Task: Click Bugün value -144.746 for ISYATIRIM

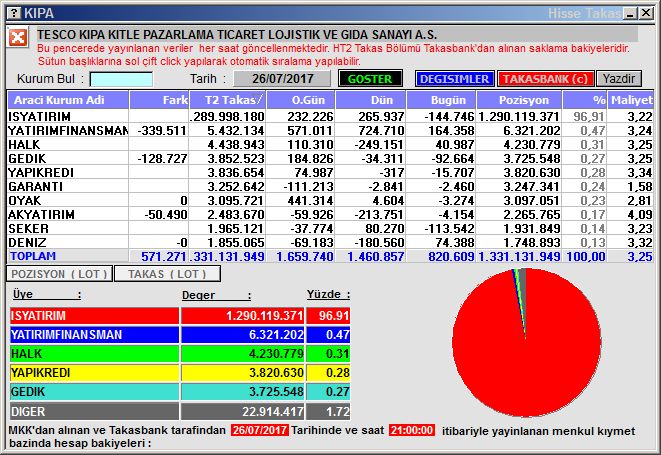Action: pos(449,116)
